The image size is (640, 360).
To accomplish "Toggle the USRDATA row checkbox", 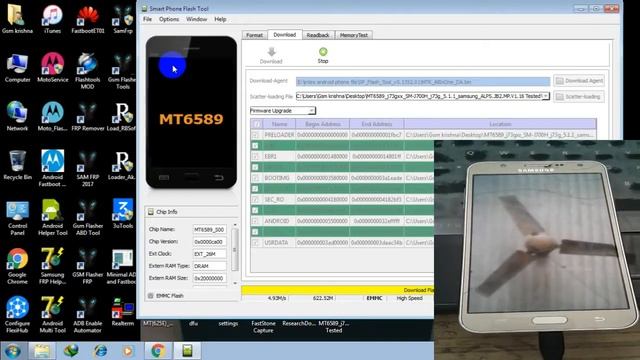I will (256, 242).
